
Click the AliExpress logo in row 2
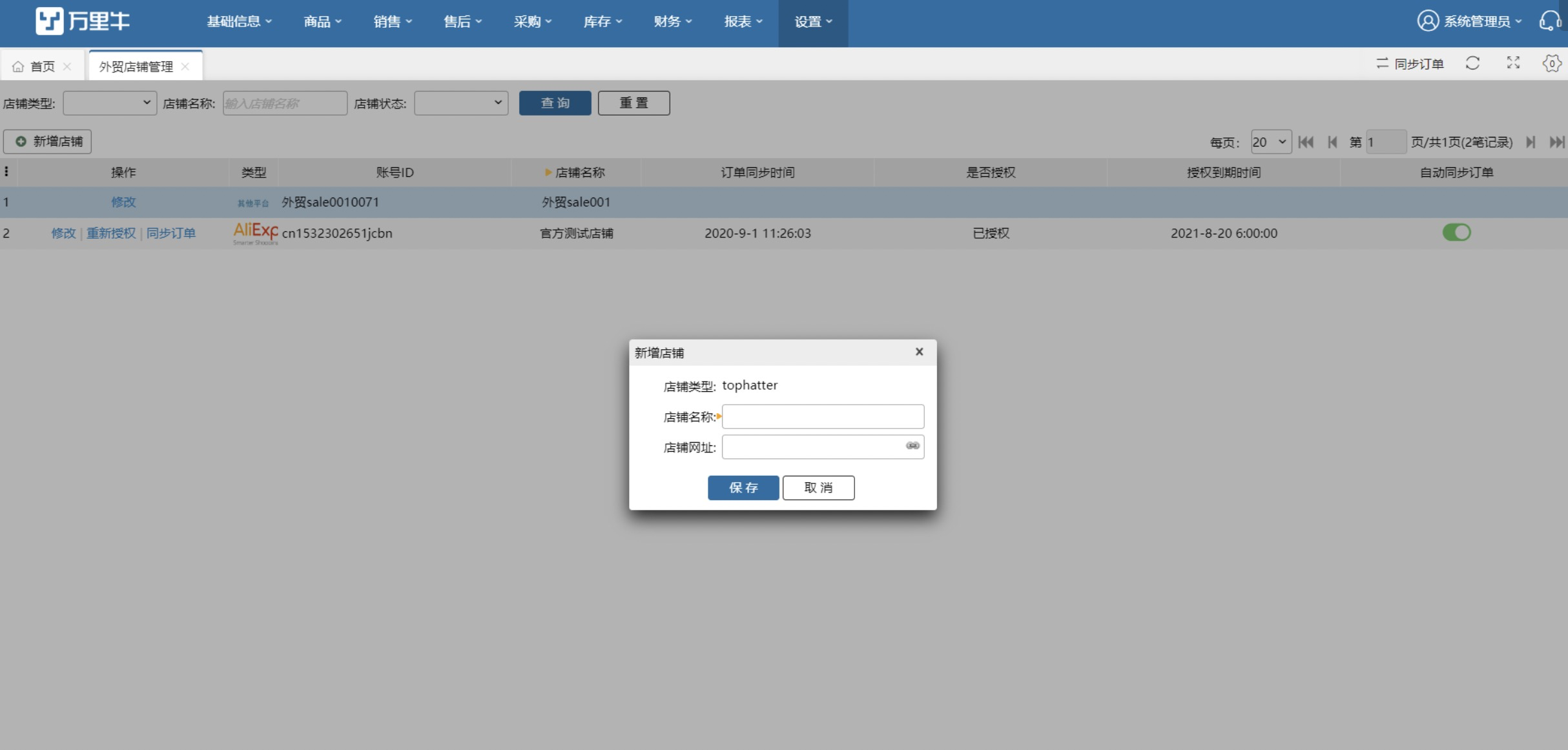pos(256,233)
